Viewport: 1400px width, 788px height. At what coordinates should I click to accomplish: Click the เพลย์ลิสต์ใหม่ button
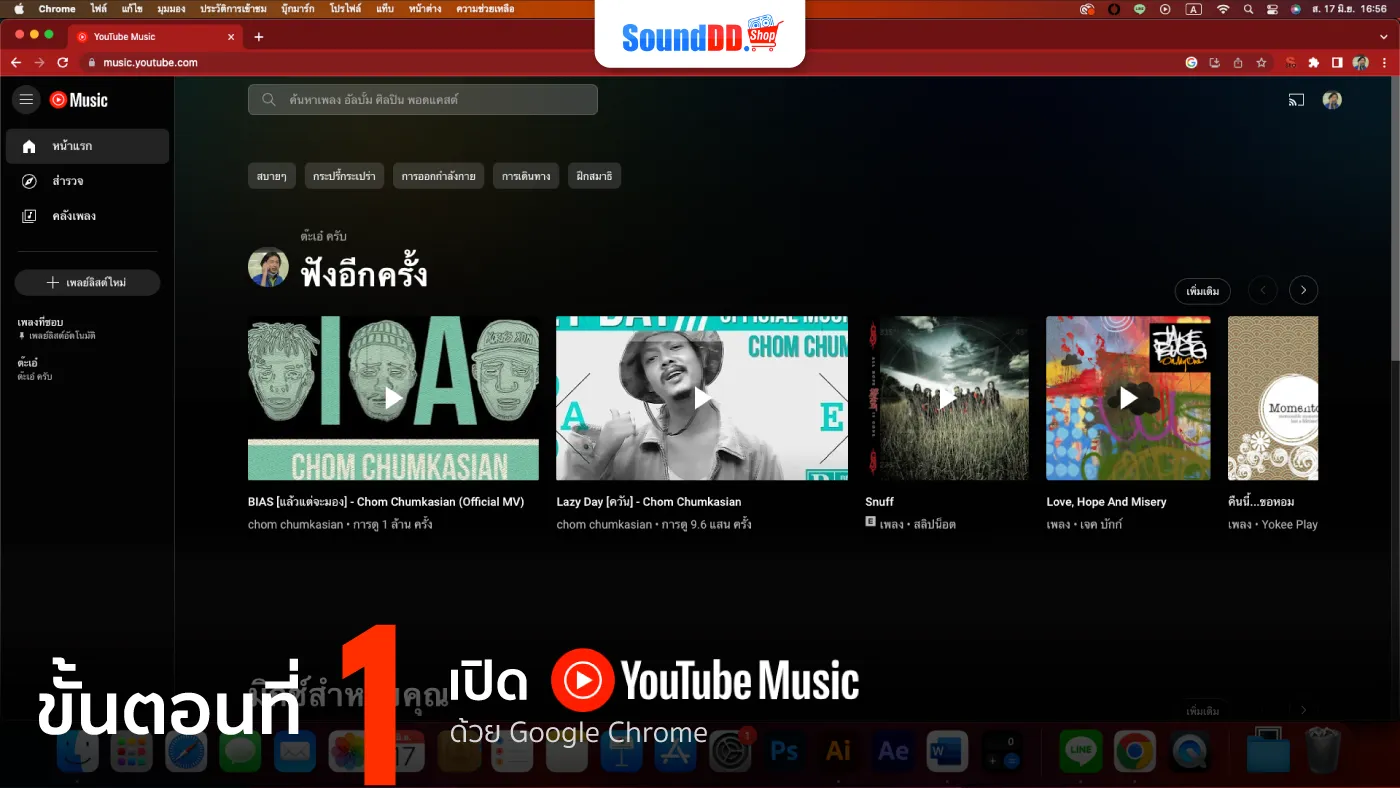coord(87,283)
